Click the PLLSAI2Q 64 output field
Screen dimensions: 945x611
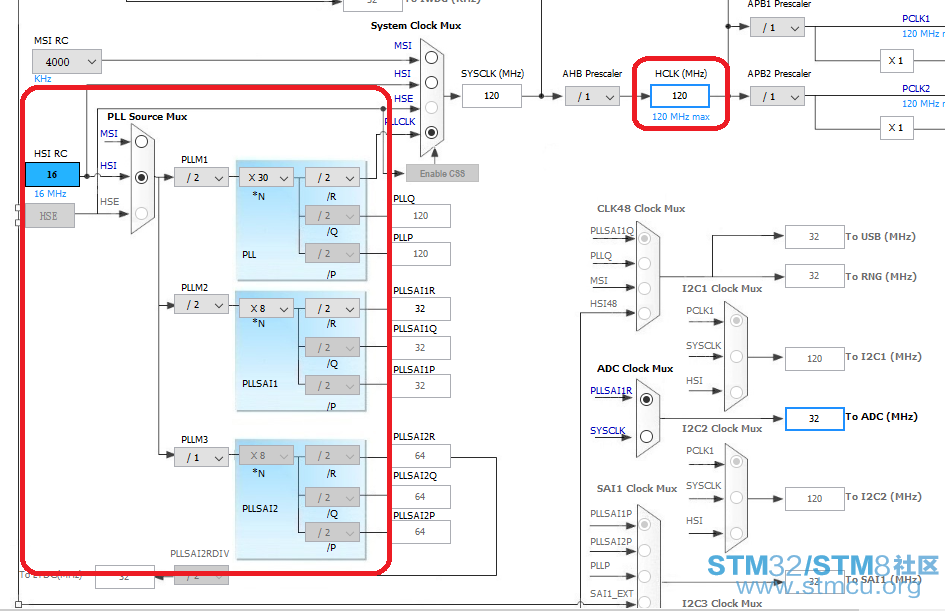(421, 497)
